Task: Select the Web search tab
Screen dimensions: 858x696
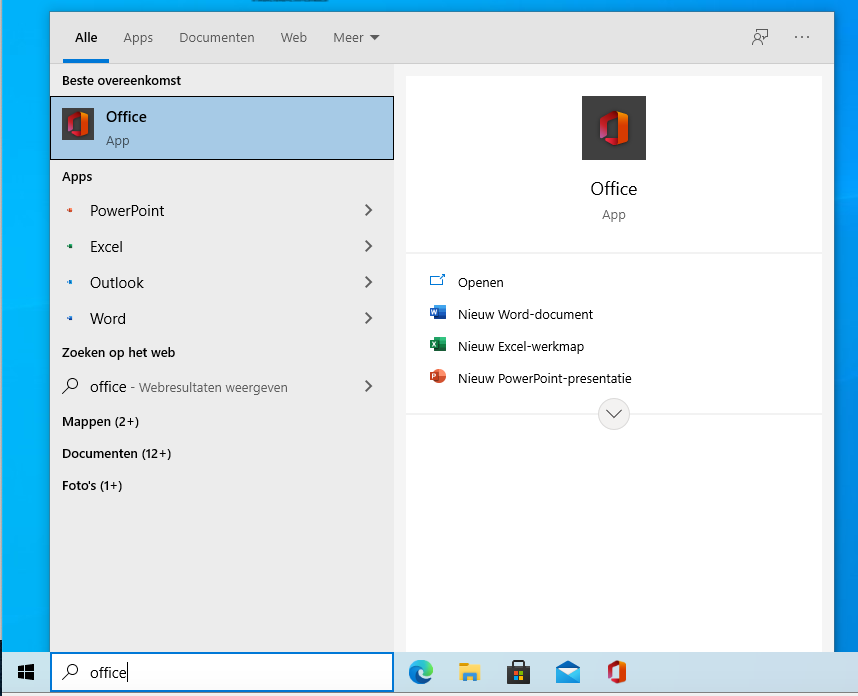Action: [x=293, y=37]
